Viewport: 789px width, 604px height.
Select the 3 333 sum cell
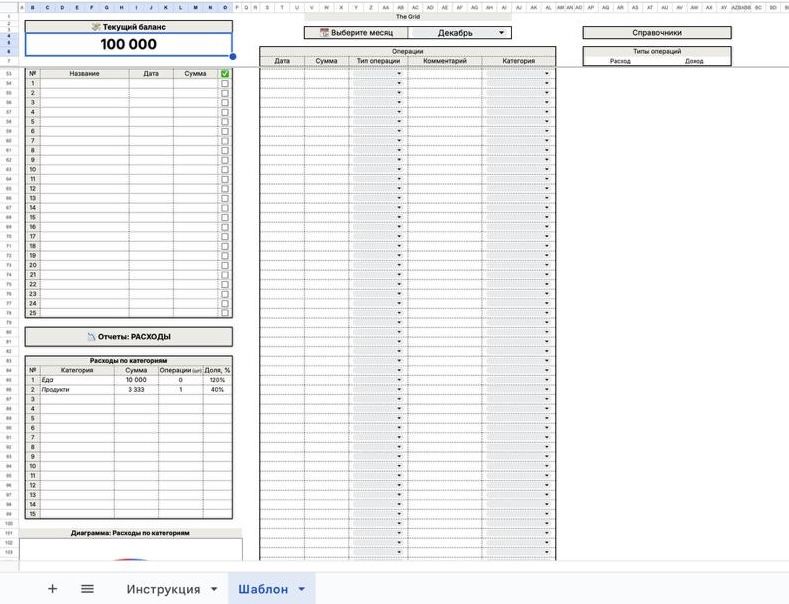point(136,390)
